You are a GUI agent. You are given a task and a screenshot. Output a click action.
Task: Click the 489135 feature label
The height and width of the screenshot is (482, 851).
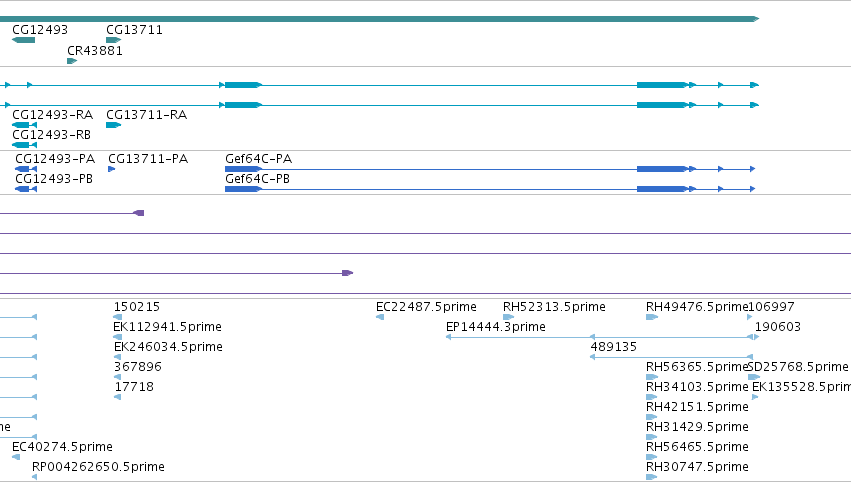pos(613,347)
